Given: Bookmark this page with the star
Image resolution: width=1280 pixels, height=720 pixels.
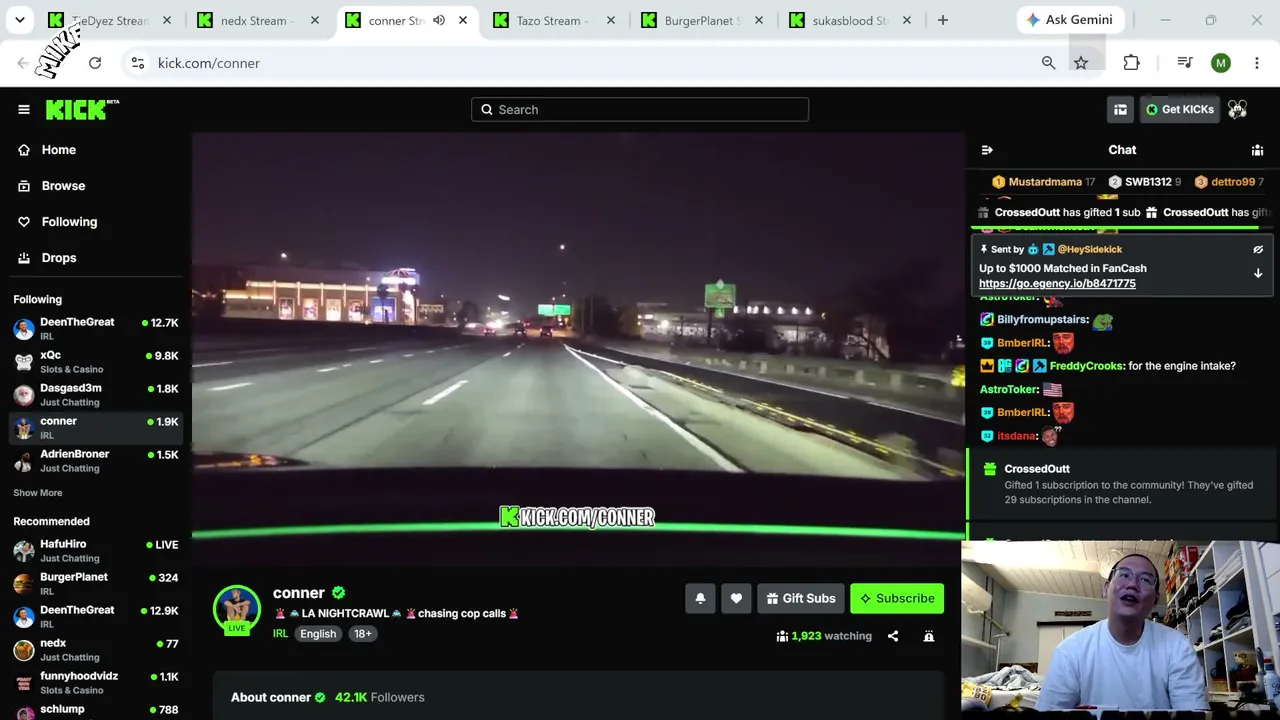Looking at the screenshot, I should point(1081,63).
